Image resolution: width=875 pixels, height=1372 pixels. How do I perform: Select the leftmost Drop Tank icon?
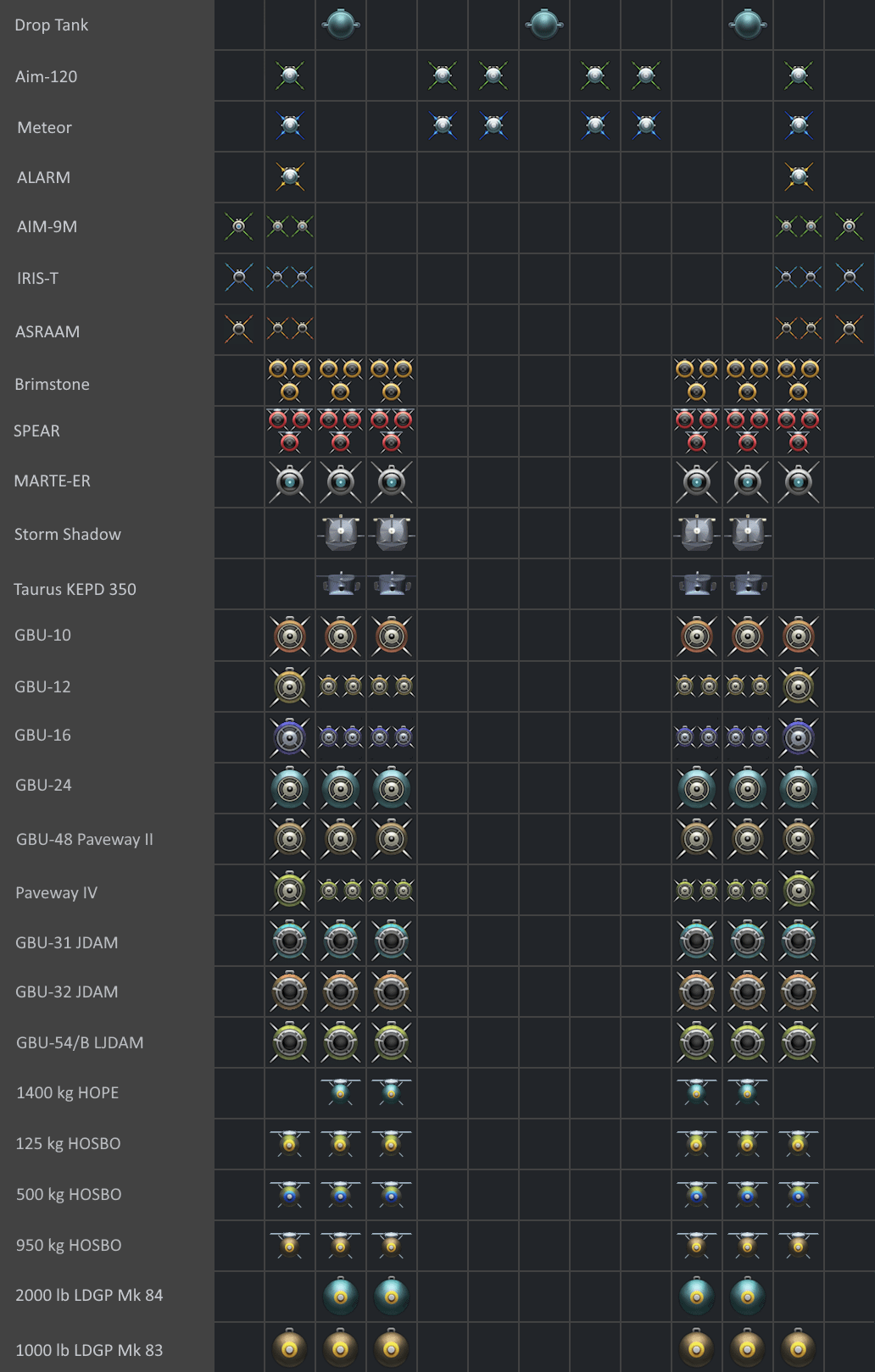click(x=341, y=24)
